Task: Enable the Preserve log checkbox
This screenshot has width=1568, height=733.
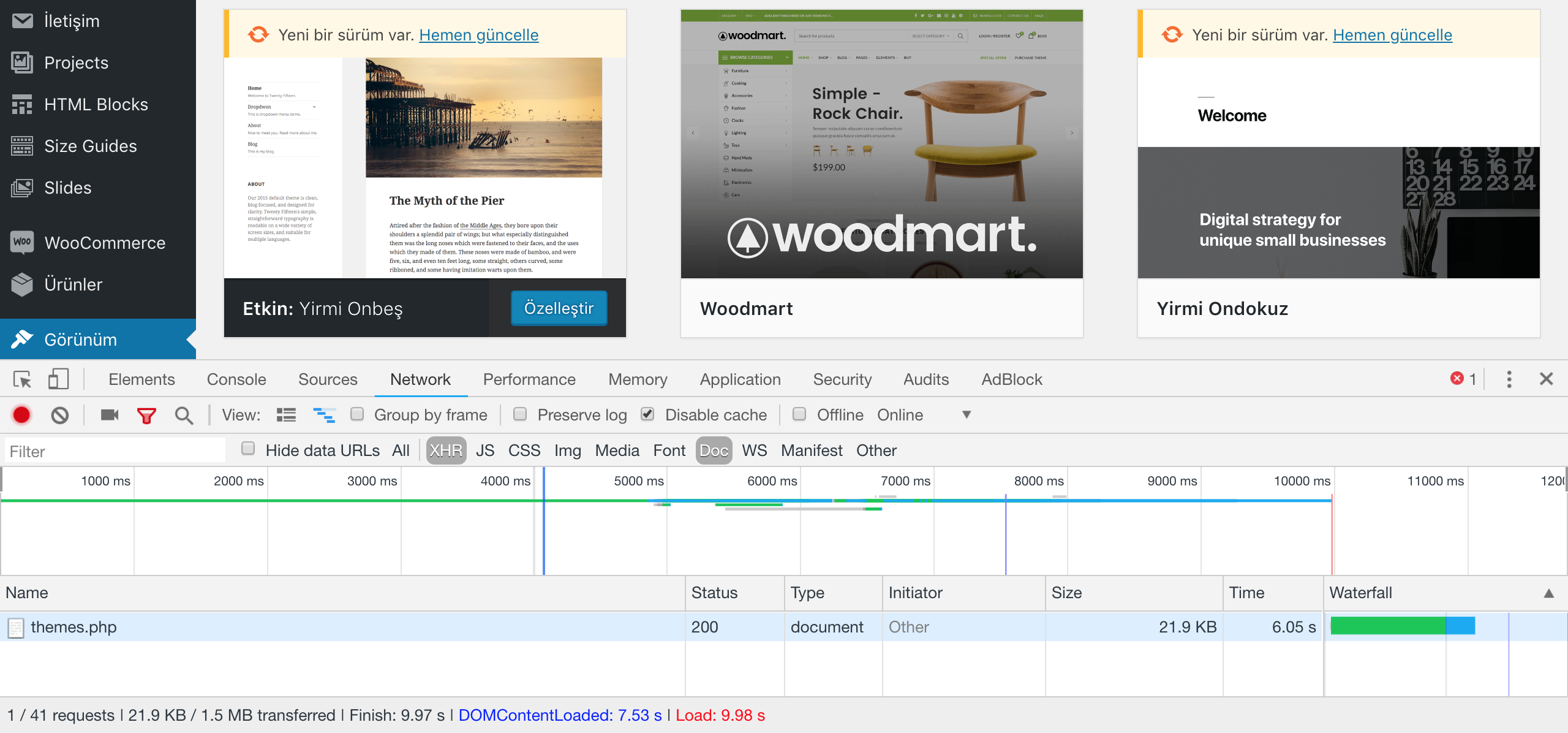Action: (x=520, y=414)
